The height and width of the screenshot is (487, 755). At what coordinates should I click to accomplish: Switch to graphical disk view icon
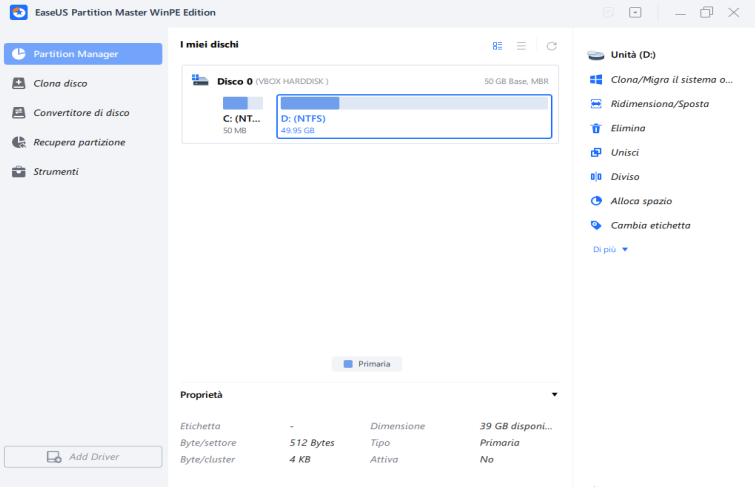(497, 46)
